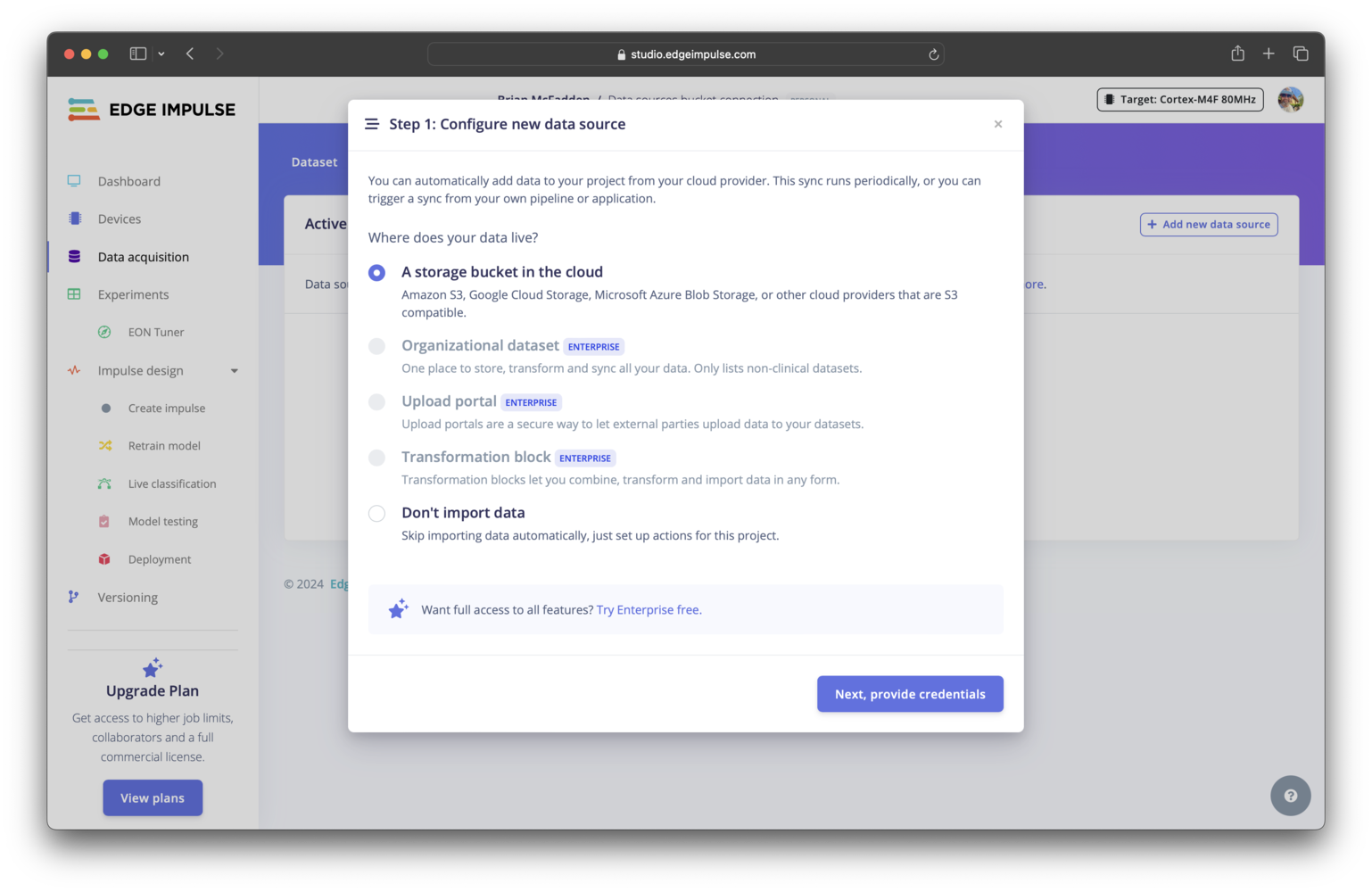The height and width of the screenshot is (892, 1372).
Task: Click the Retrain model shuffle icon
Action: [105, 446]
